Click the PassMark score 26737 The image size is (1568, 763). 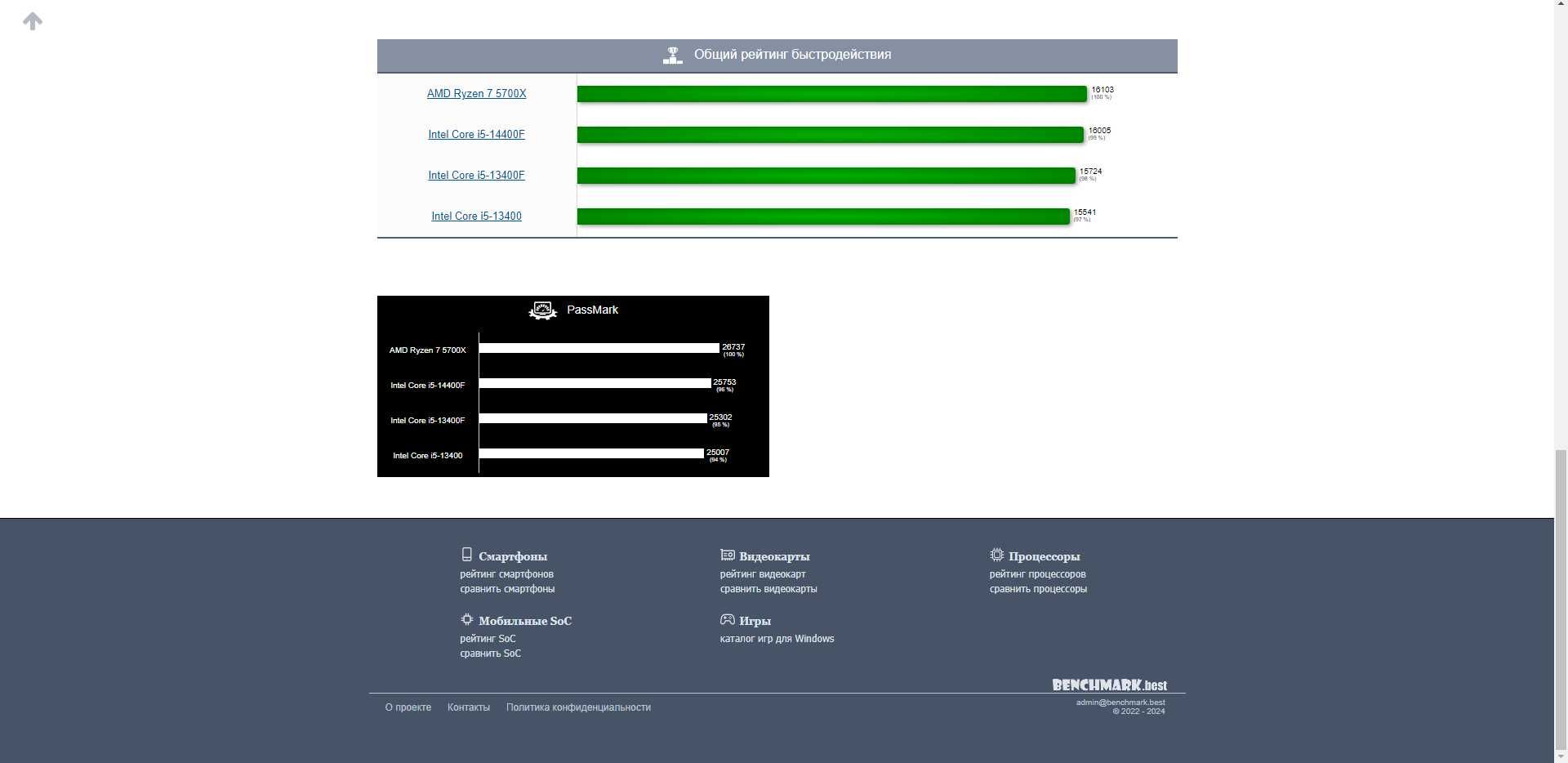click(x=733, y=347)
